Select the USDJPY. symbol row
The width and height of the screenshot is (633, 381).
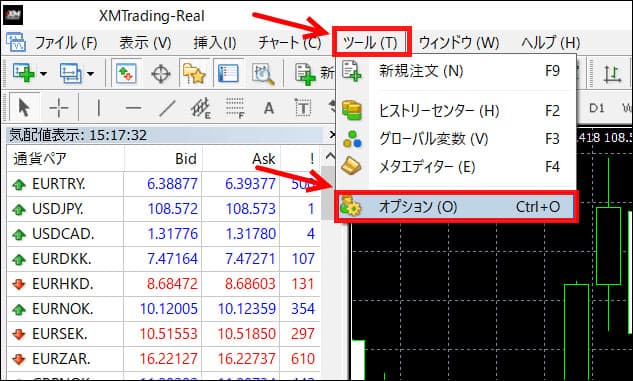[163, 209]
